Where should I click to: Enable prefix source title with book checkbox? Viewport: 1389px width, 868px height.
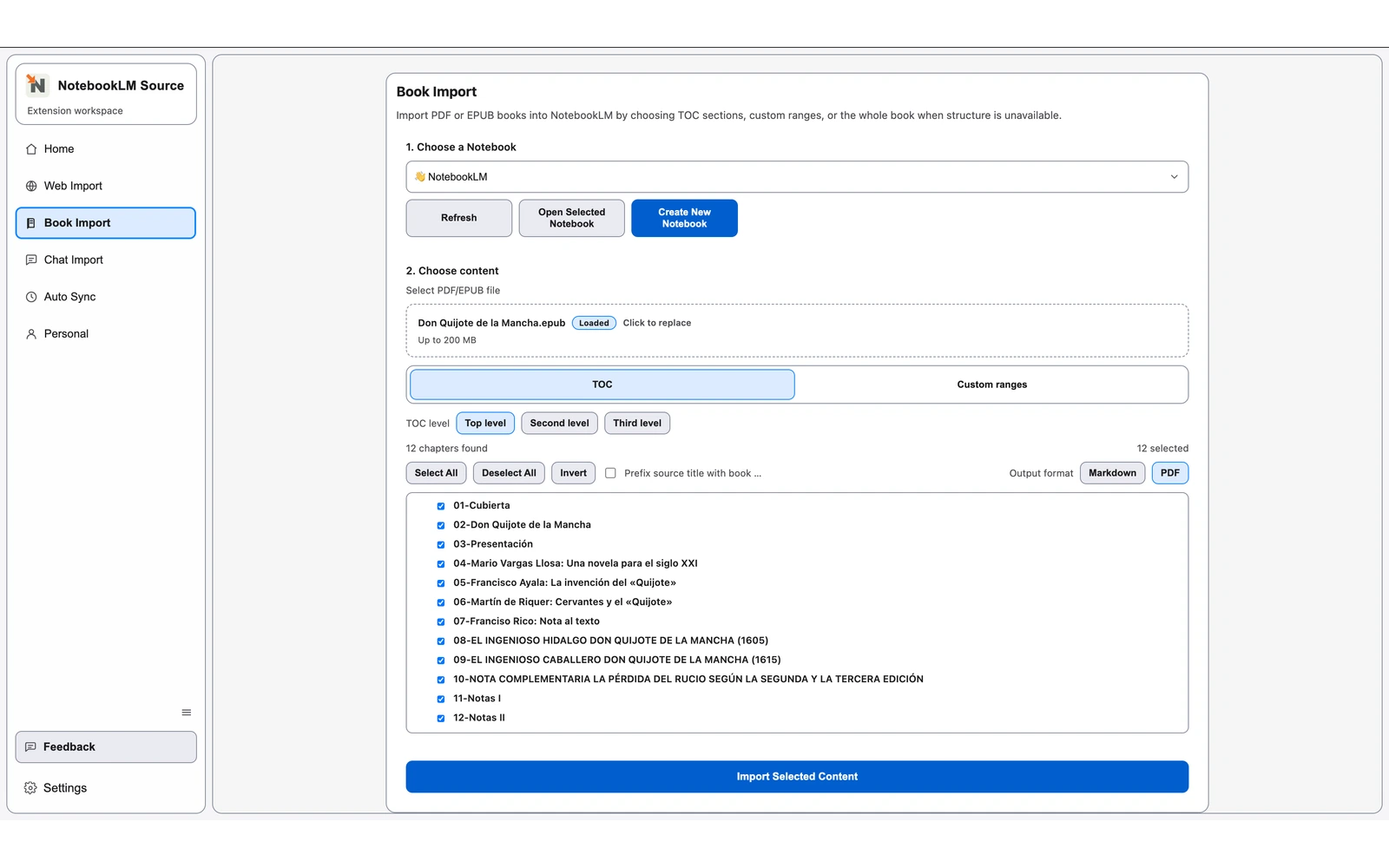pyautogui.click(x=610, y=473)
